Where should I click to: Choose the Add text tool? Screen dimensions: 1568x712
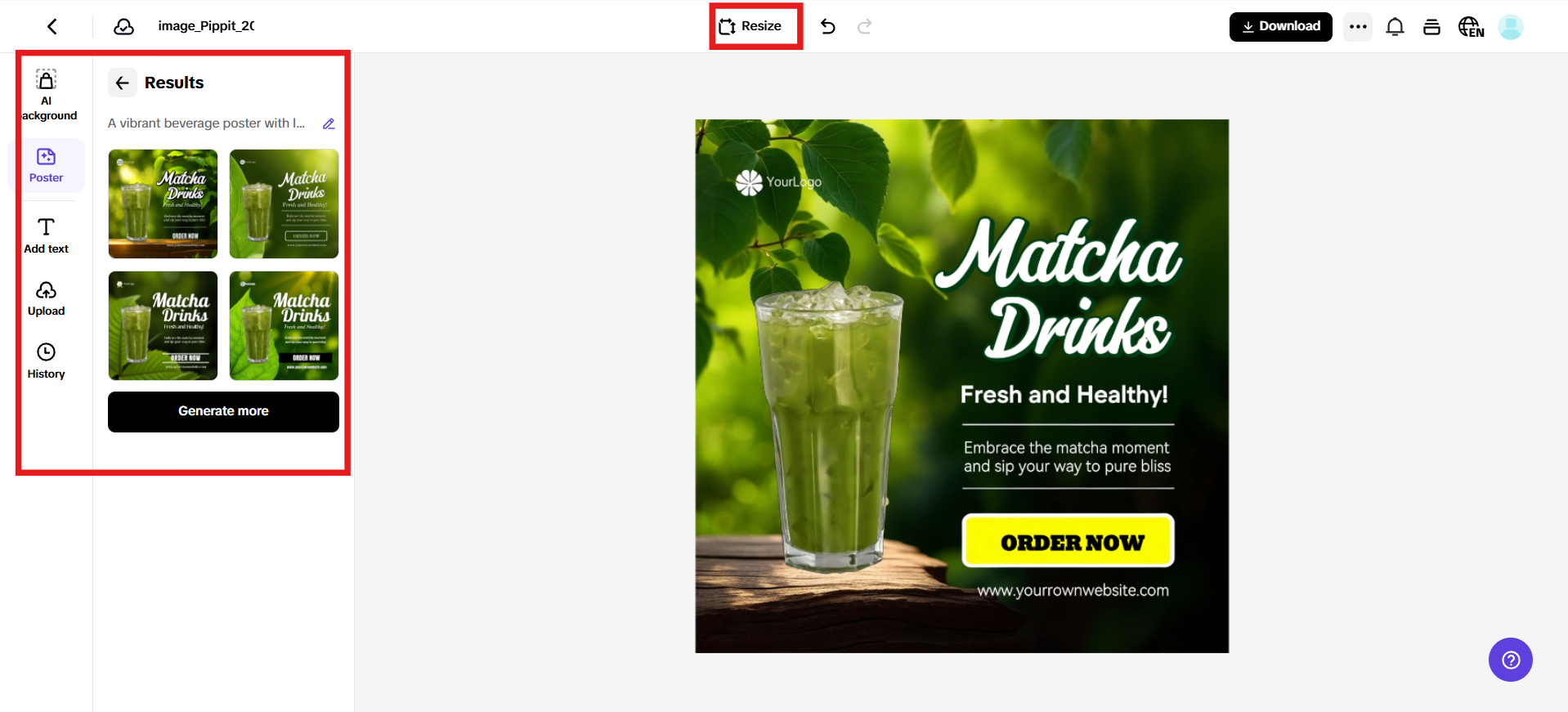coord(46,235)
